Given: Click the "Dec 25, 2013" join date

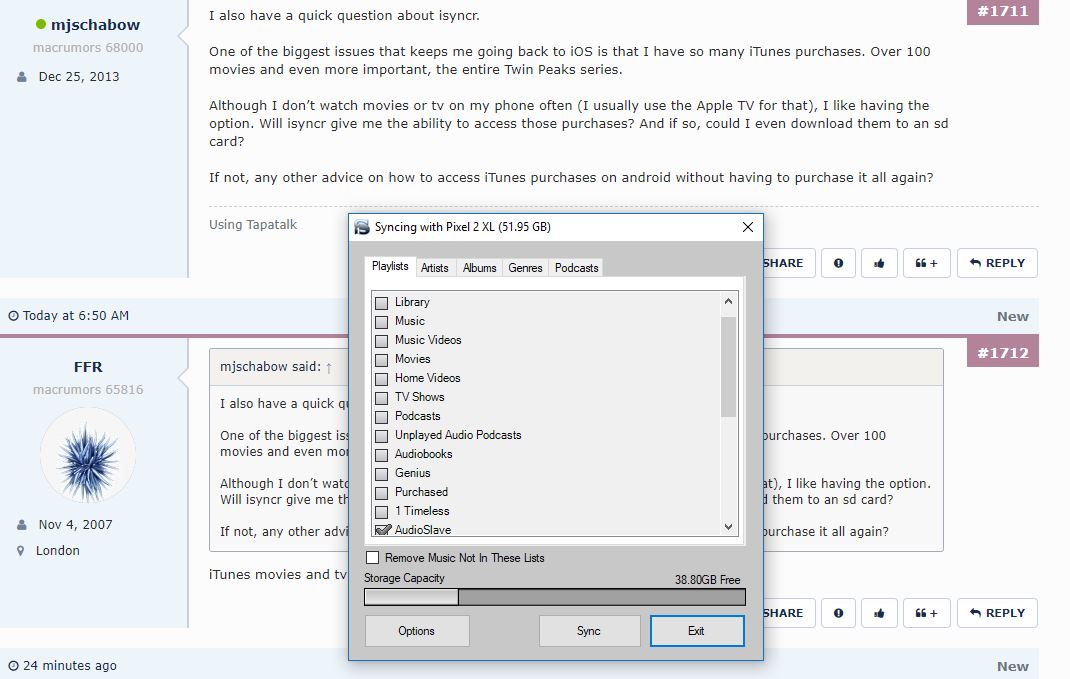Looking at the screenshot, I should (x=79, y=76).
